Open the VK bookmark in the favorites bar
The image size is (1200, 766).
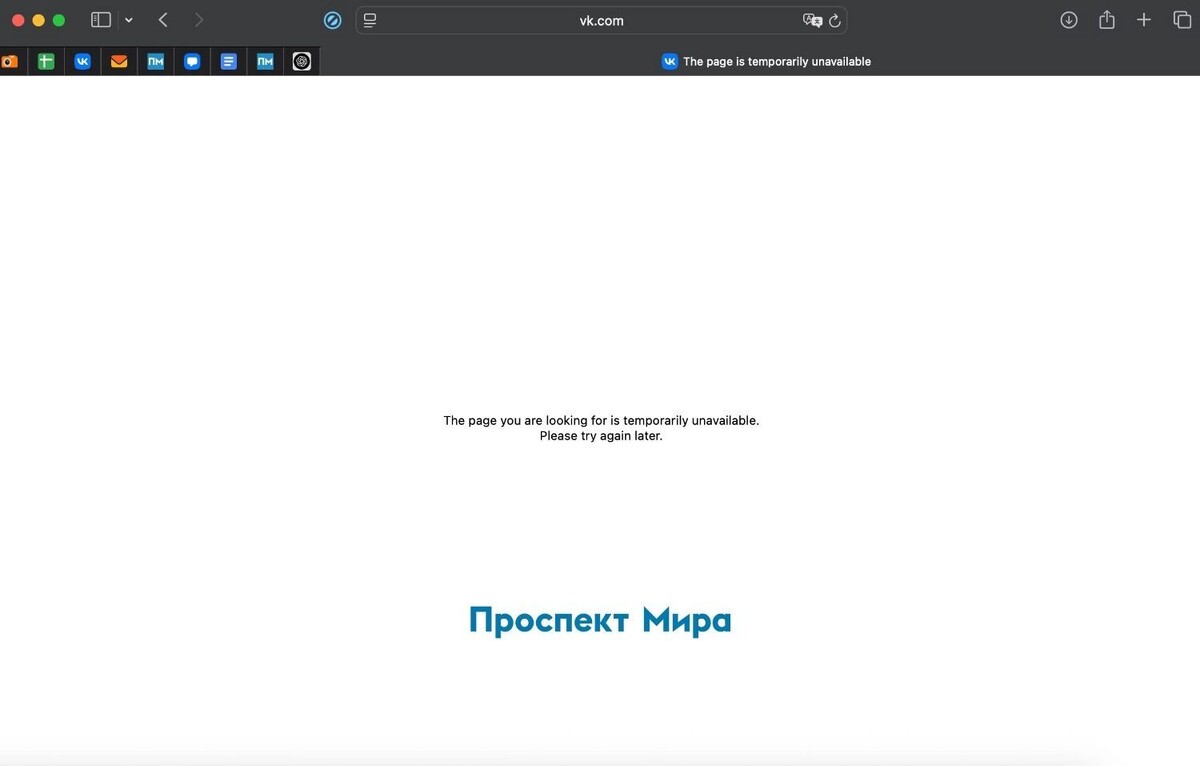coord(82,61)
